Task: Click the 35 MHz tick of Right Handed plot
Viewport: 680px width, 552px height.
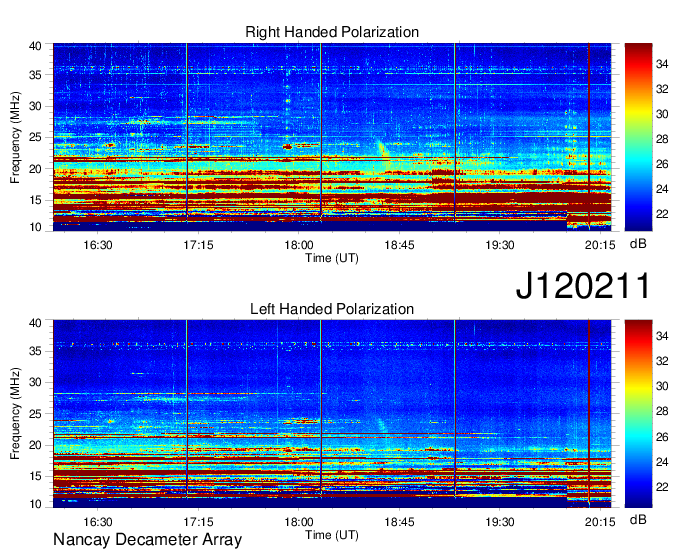Action: pyautogui.click(x=35, y=75)
